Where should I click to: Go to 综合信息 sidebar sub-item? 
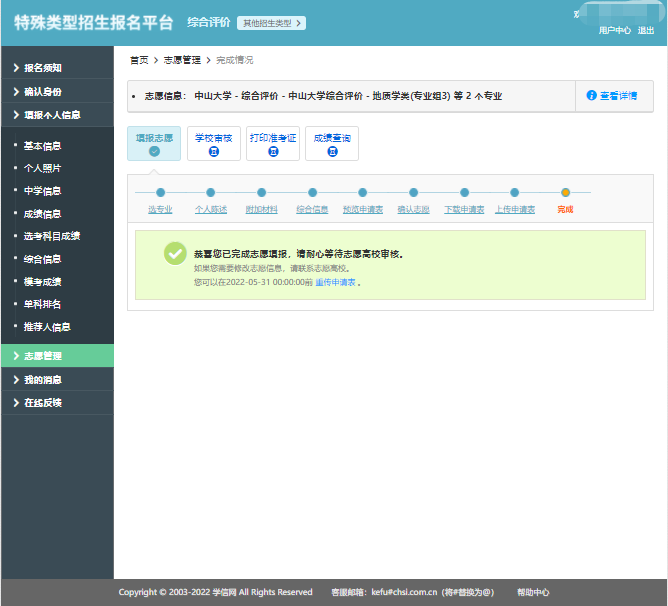pyautogui.click(x=43, y=259)
